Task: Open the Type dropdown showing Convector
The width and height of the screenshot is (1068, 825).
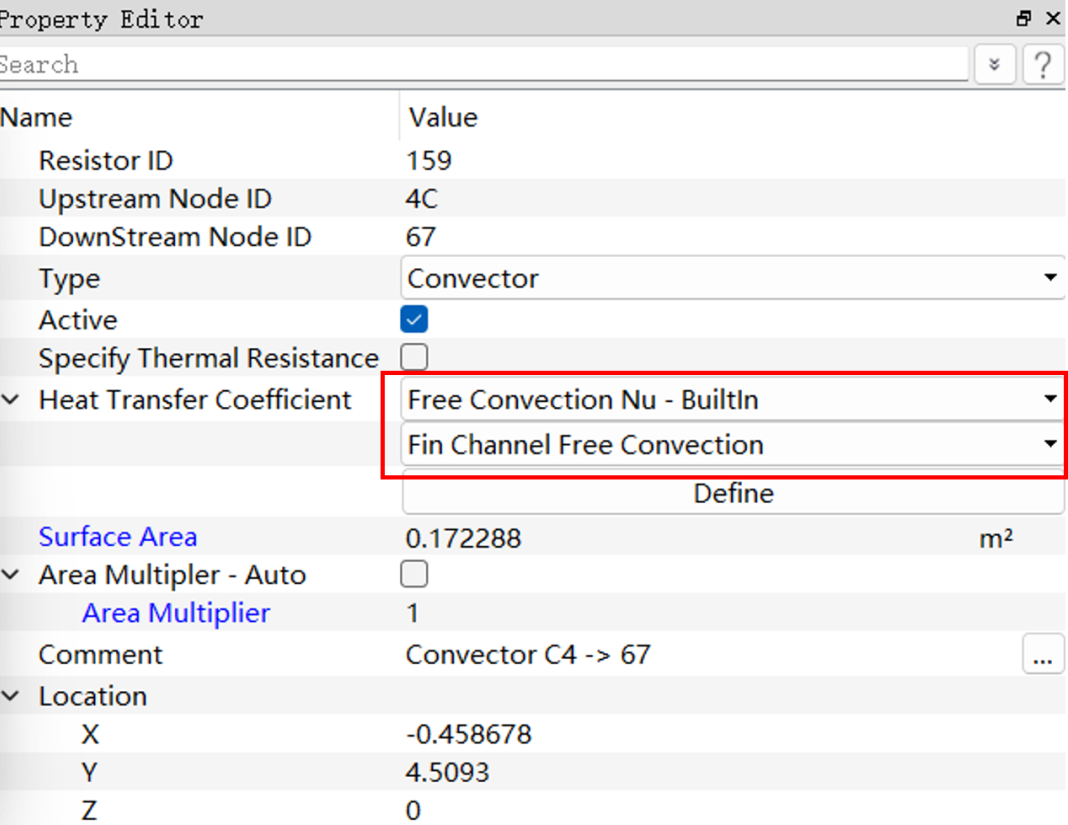Action: point(733,278)
